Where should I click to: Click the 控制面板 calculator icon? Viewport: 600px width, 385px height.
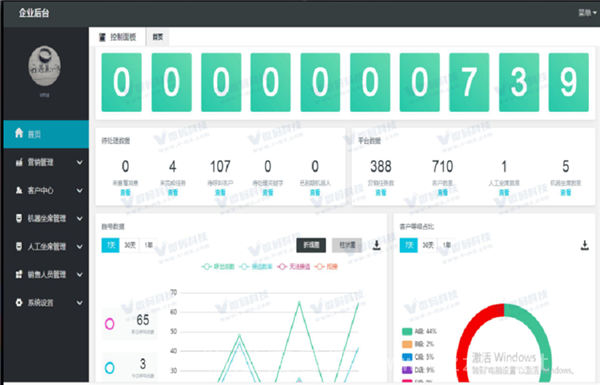coord(102,37)
